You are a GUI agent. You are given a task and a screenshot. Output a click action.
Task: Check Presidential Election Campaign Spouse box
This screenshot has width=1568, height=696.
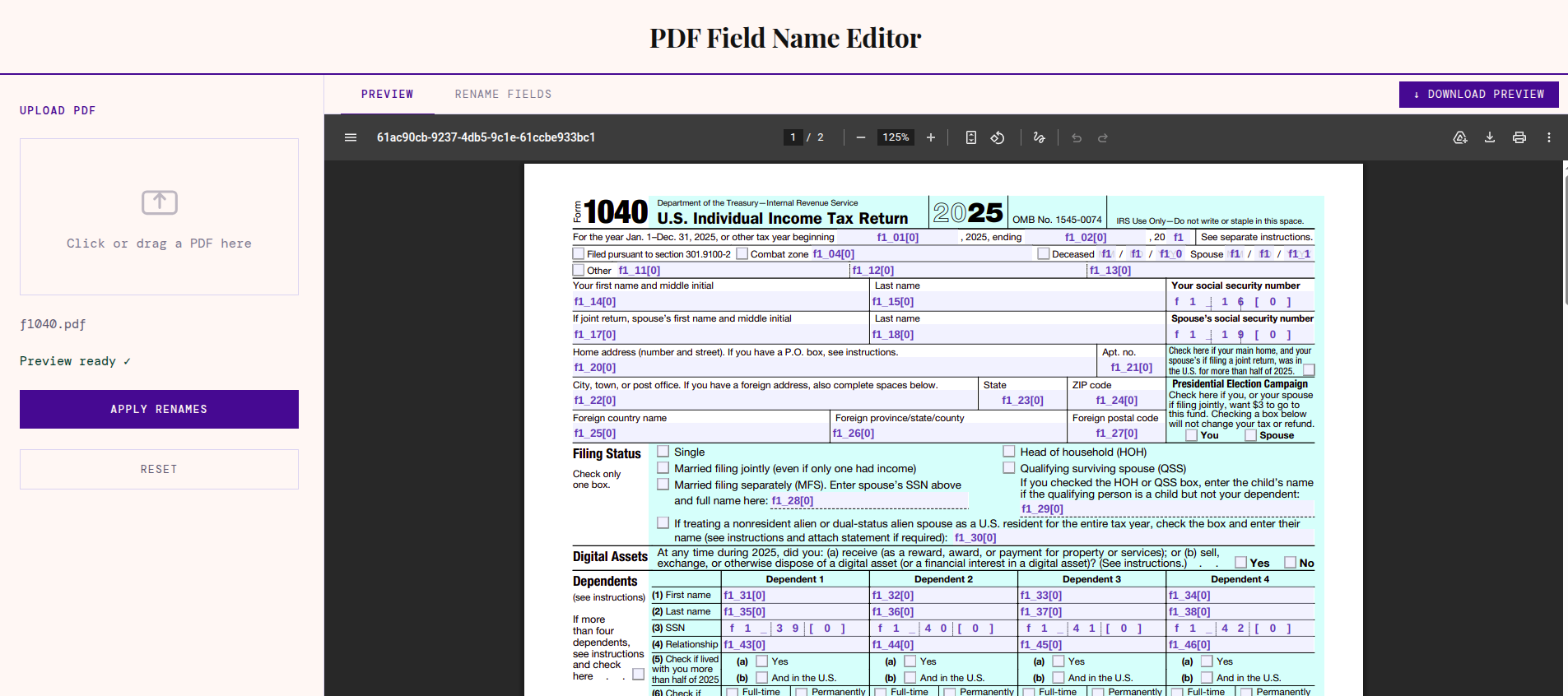pos(1251,435)
